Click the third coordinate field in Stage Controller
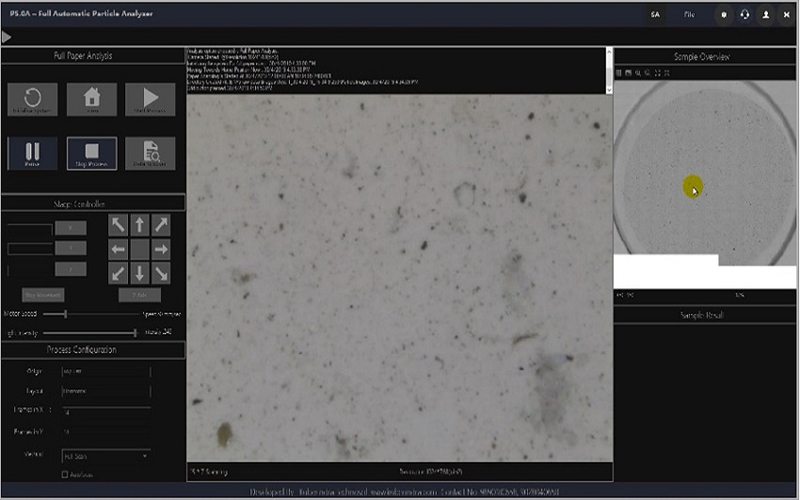The width and height of the screenshot is (800, 500). (30, 270)
